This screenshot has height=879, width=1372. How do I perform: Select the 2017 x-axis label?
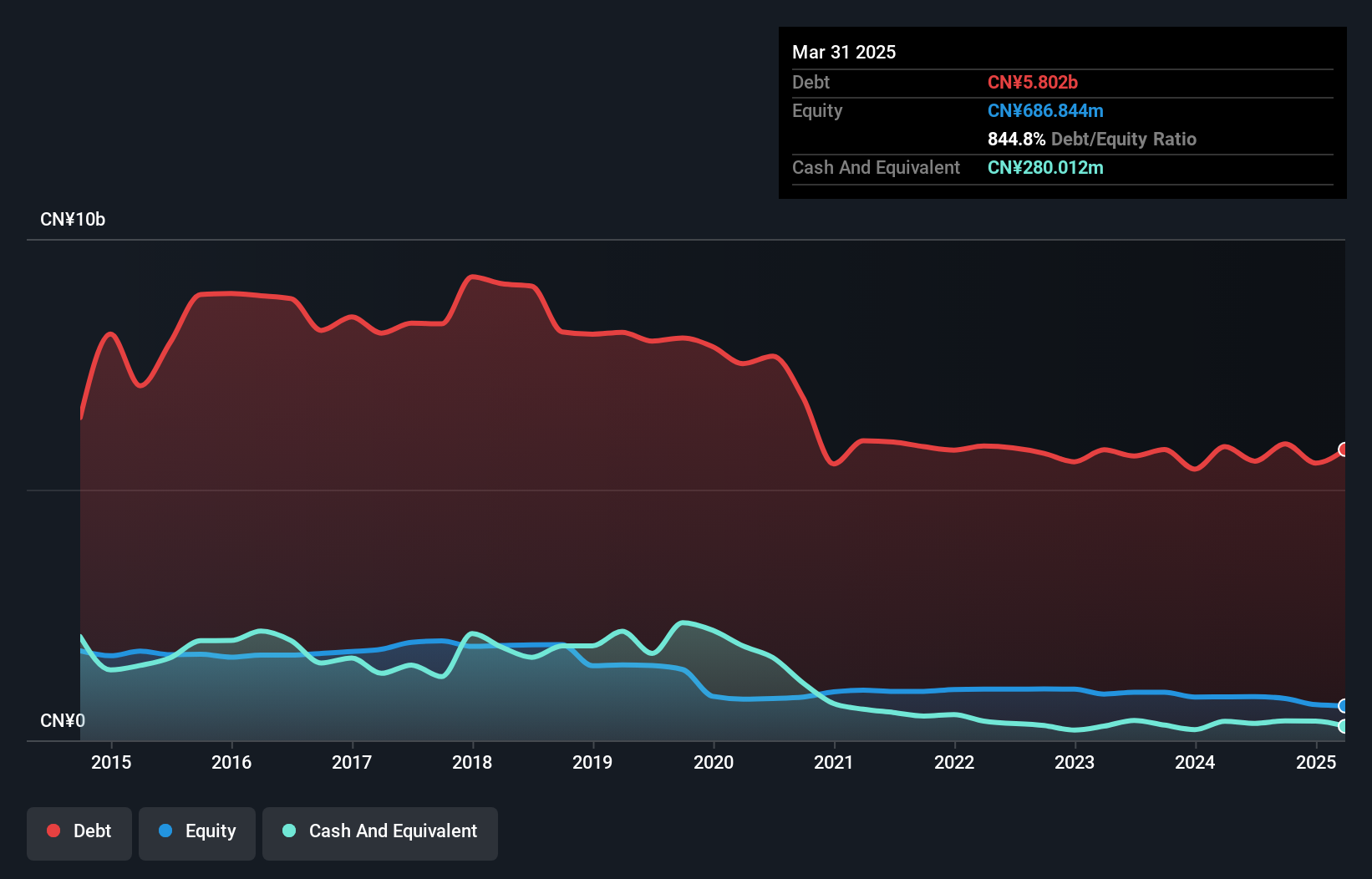click(352, 762)
